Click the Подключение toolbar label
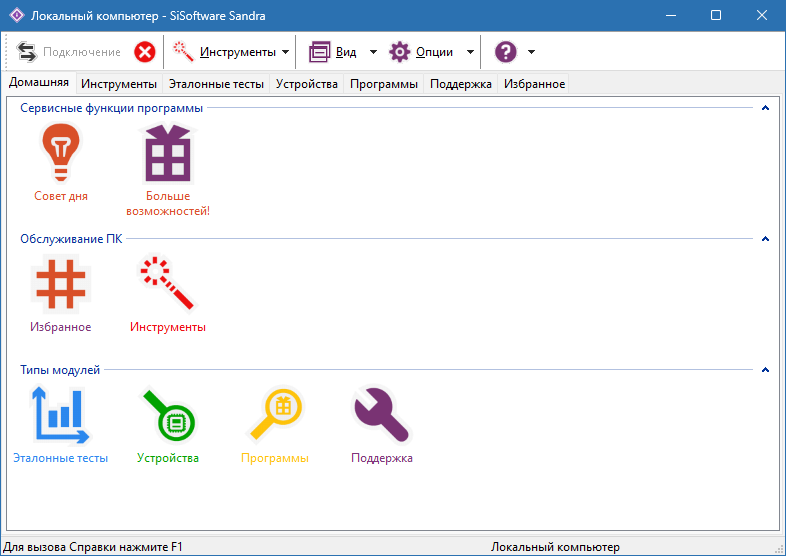Image resolution: width=786 pixels, height=556 pixels. 82,52
